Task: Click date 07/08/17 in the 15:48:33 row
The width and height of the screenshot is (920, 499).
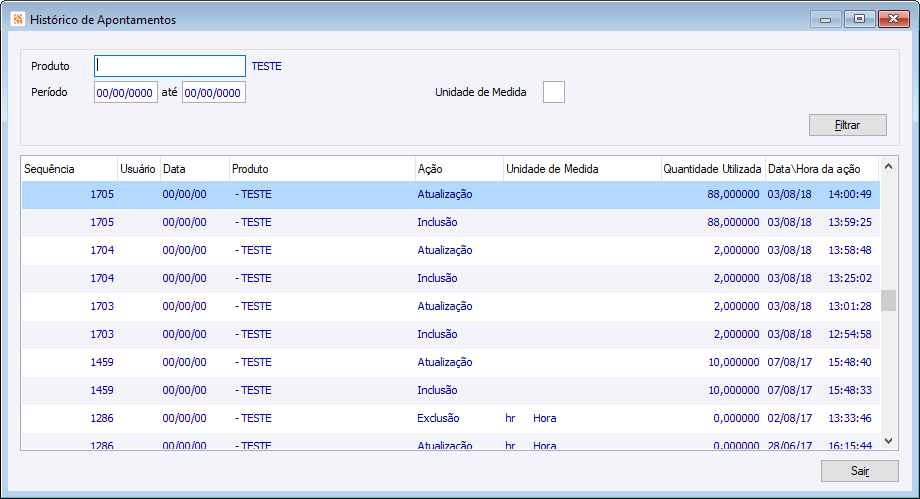Action: click(x=790, y=390)
